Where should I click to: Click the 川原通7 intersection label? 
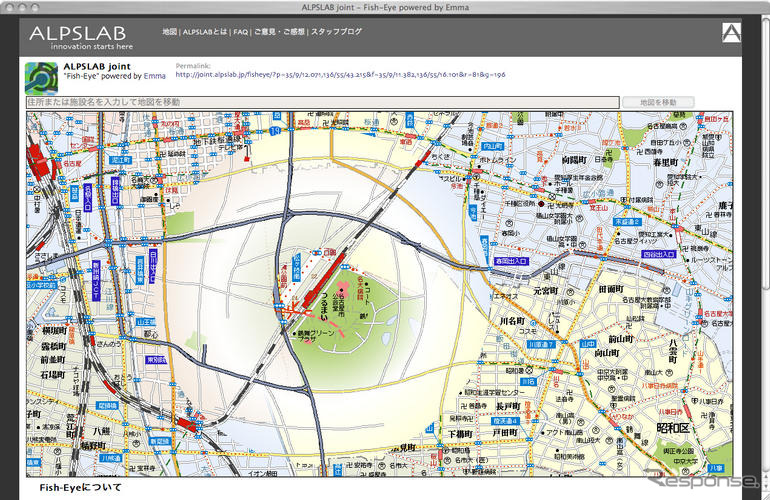click(x=541, y=344)
